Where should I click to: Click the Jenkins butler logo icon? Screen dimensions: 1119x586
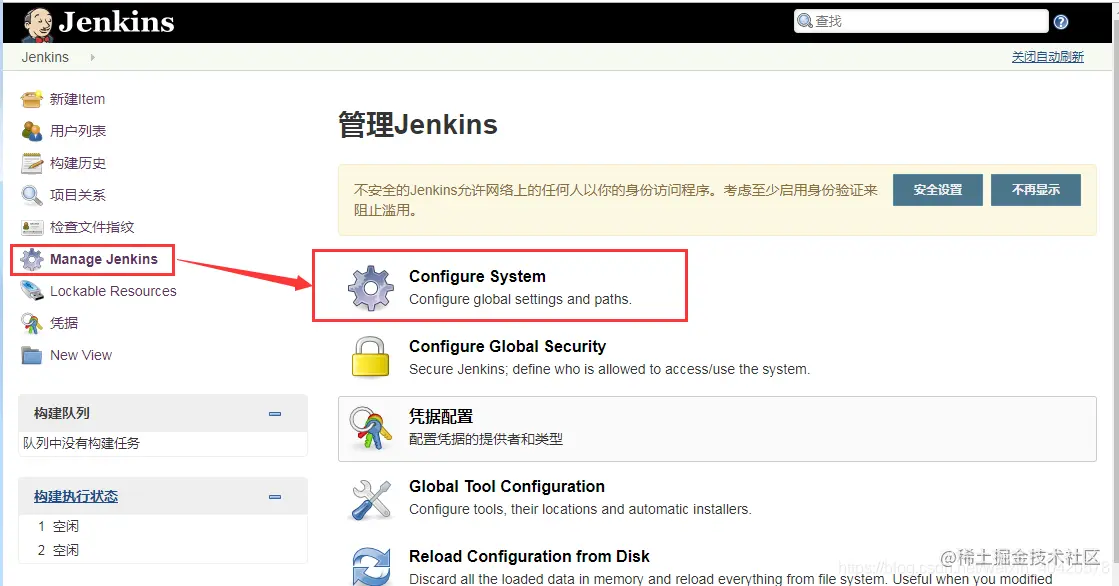pos(38,25)
